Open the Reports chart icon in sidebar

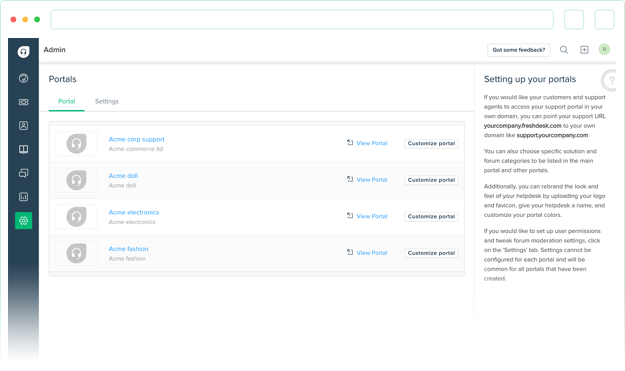[x=24, y=197]
